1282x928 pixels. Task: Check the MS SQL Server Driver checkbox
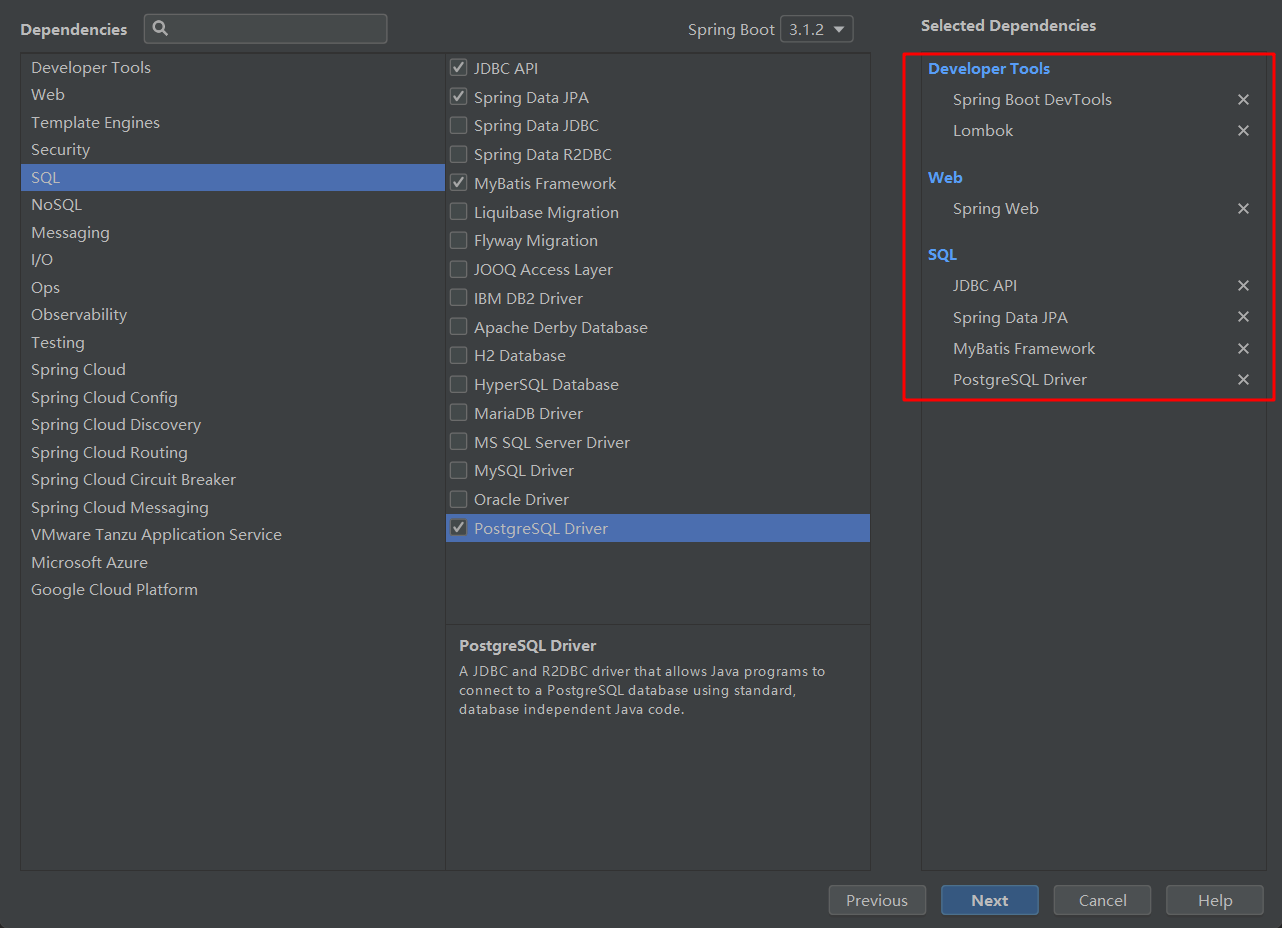458,442
